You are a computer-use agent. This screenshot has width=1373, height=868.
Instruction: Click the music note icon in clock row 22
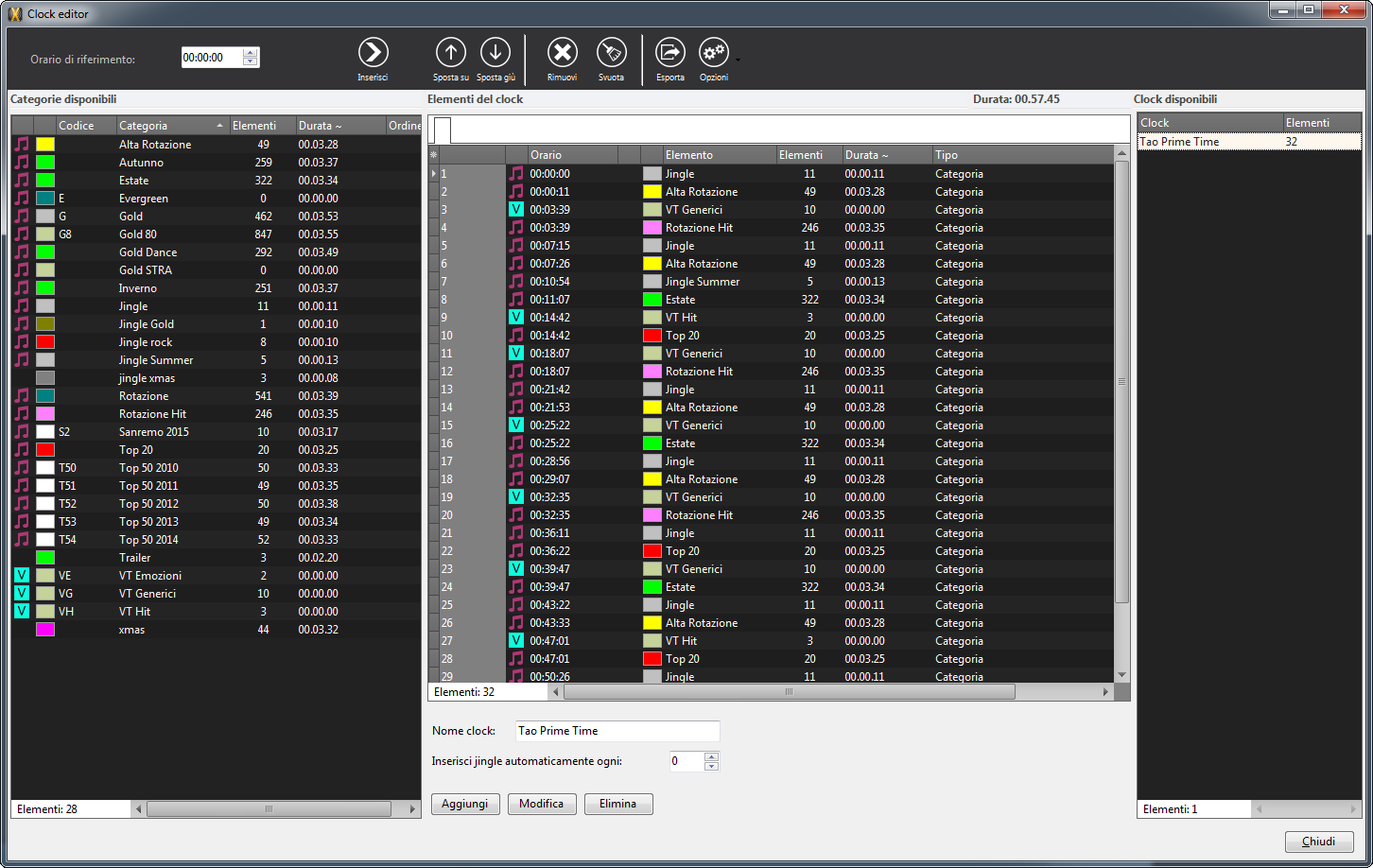click(x=515, y=551)
